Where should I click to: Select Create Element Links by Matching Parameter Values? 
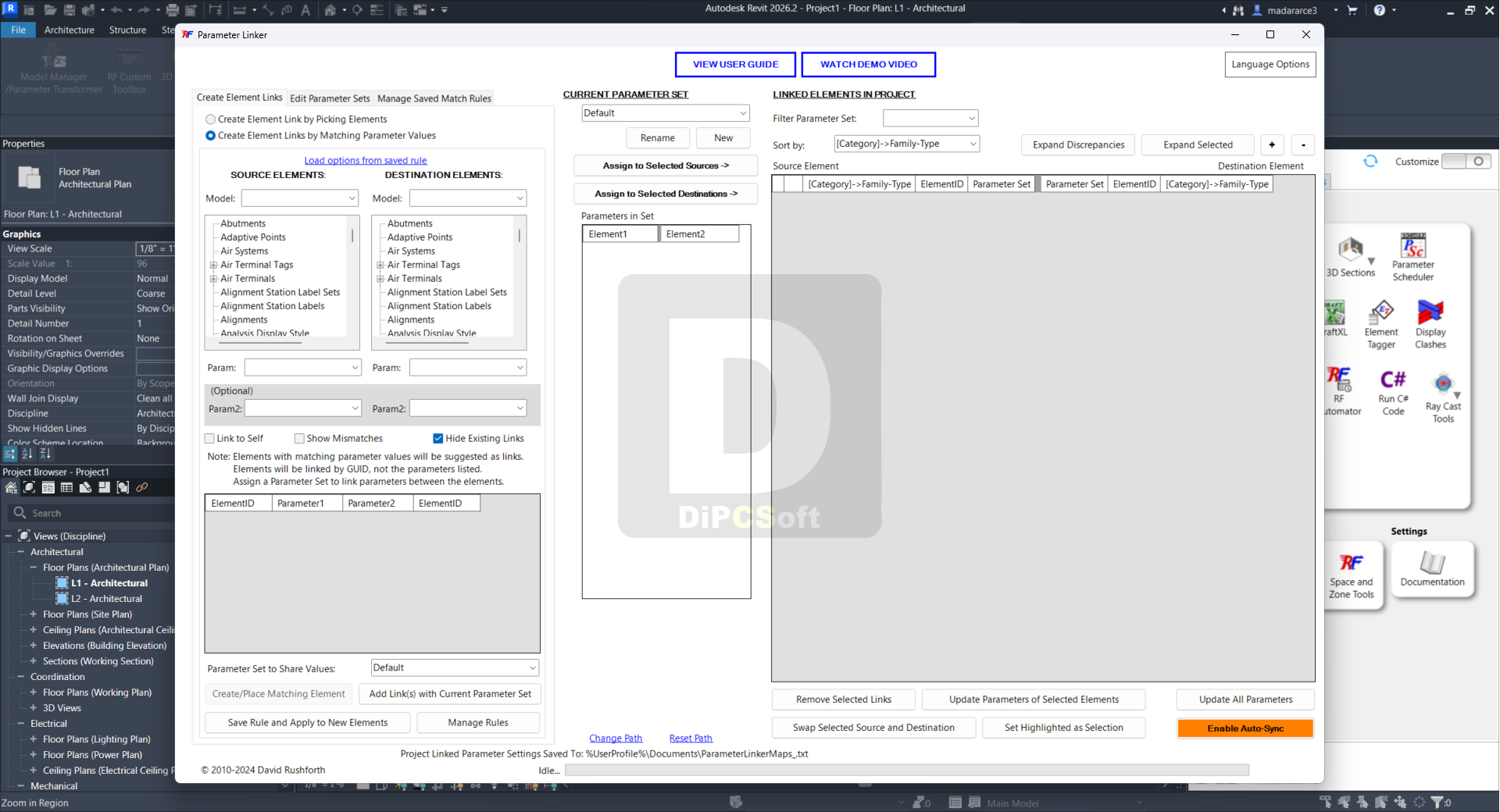click(211, 136)
